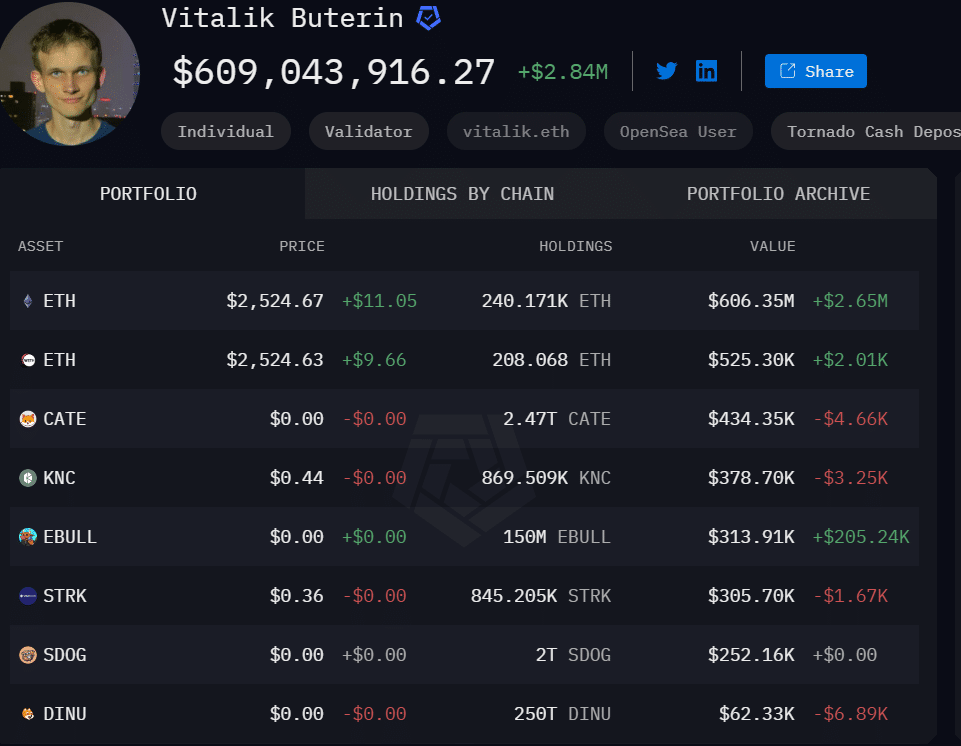Image resolution: width=961 pixels, height=746 pixels.
Task: Click the 2.47T CATE holdings
Action: point(557,419)
